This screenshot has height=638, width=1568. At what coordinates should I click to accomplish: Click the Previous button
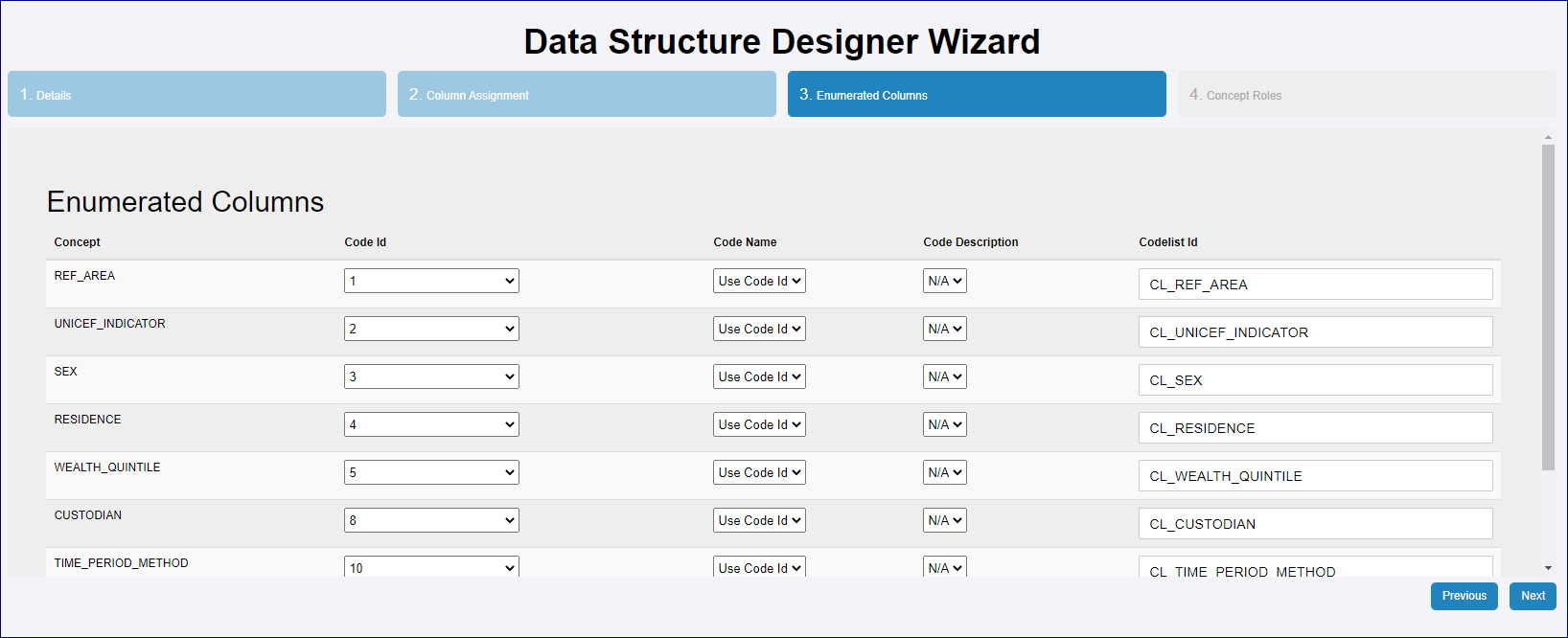pos(1464,596)
